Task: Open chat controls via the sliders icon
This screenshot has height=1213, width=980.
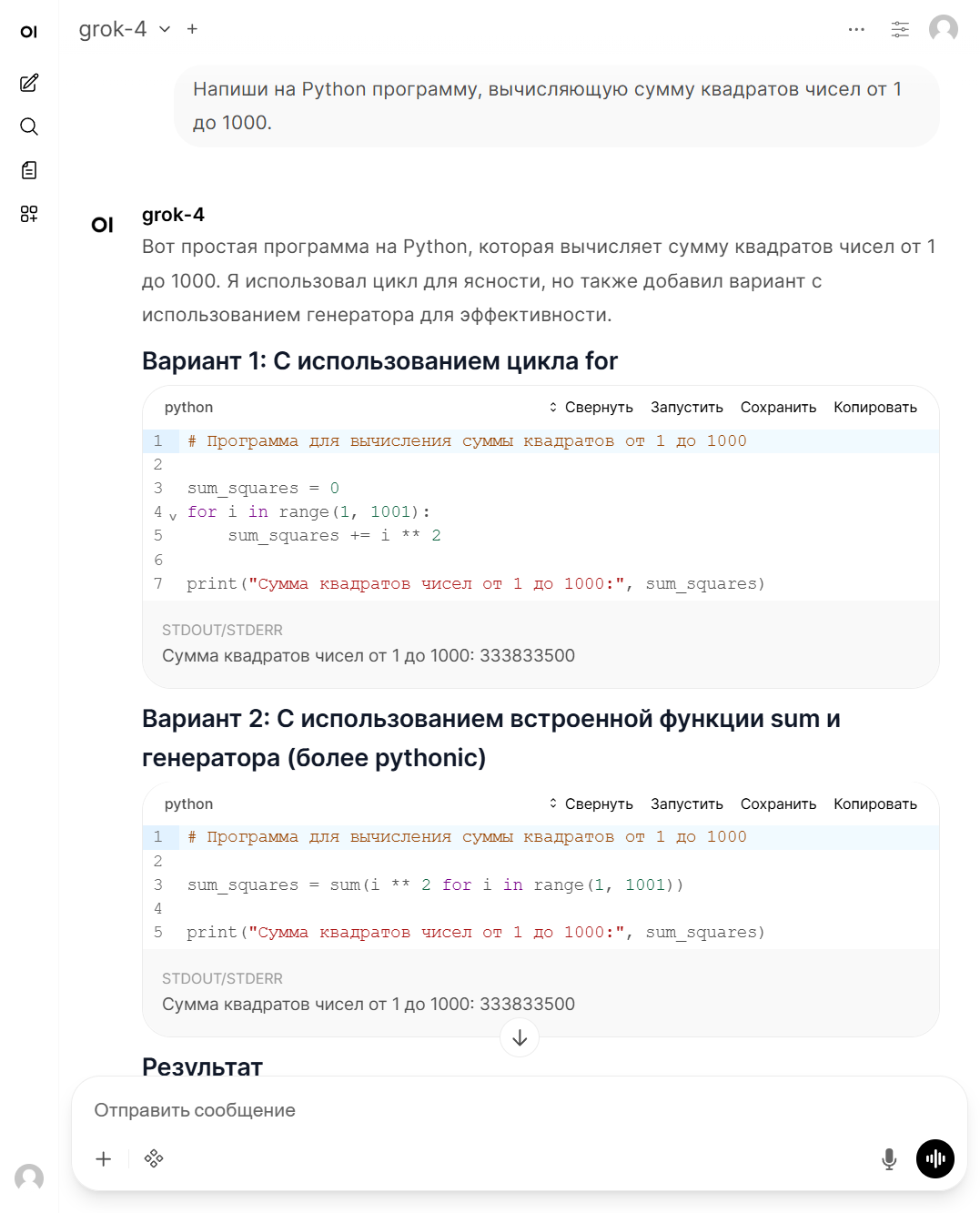Action: click(900, 28)
